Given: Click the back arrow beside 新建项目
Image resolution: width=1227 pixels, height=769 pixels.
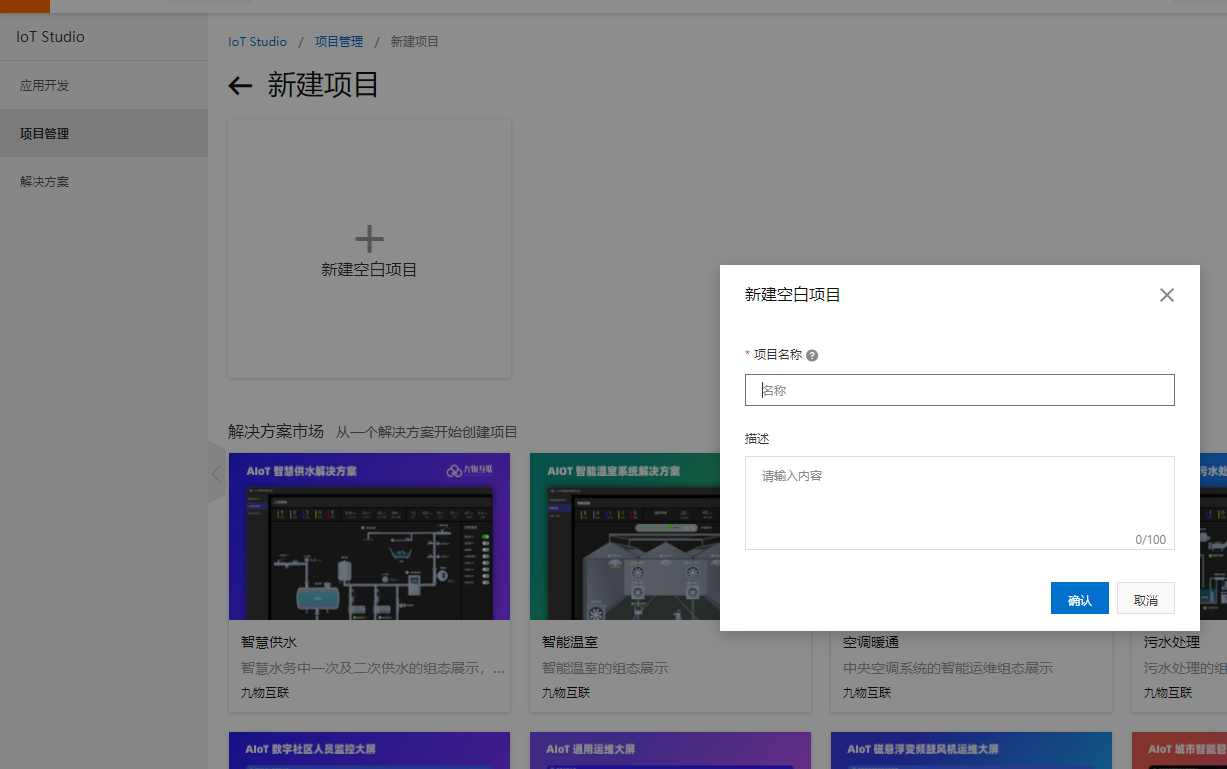Looking at the screenshot, I should (x=240, y=86).
